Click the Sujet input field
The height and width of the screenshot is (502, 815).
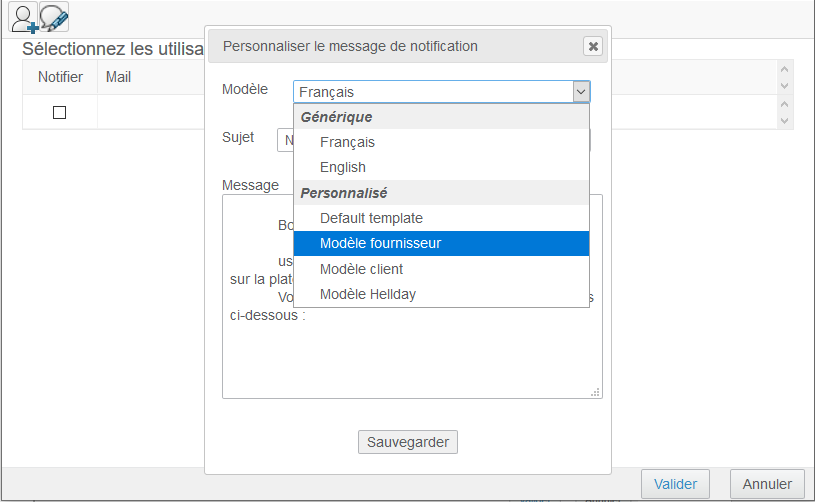[x=284, y=140]
